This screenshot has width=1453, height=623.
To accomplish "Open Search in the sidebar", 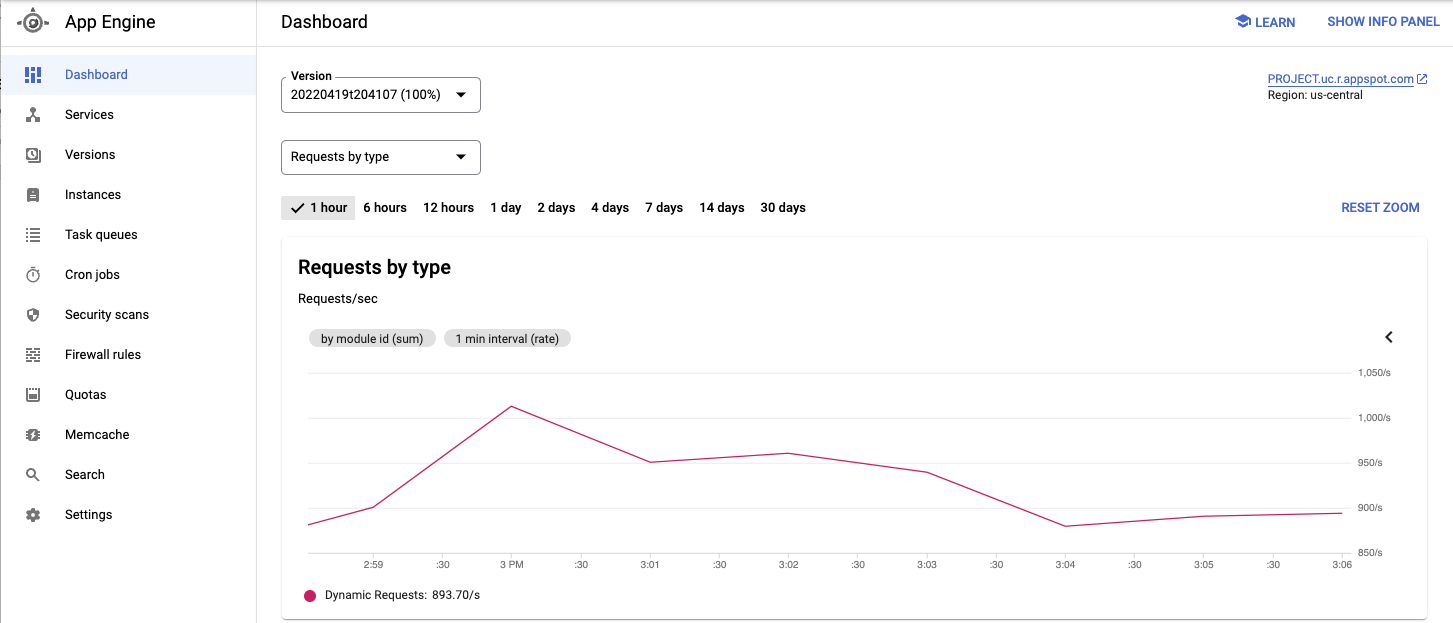I will (128, 475).
